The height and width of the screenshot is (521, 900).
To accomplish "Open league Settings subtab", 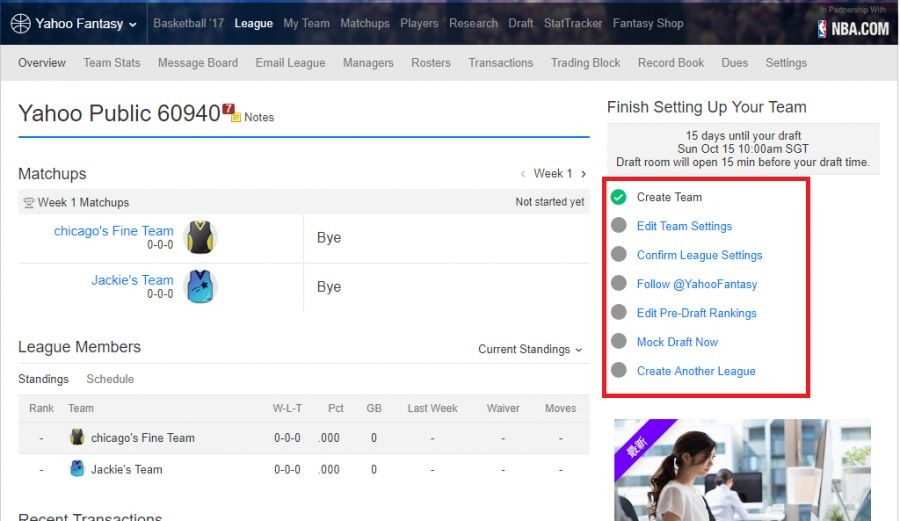I will (x=786, y=63).
